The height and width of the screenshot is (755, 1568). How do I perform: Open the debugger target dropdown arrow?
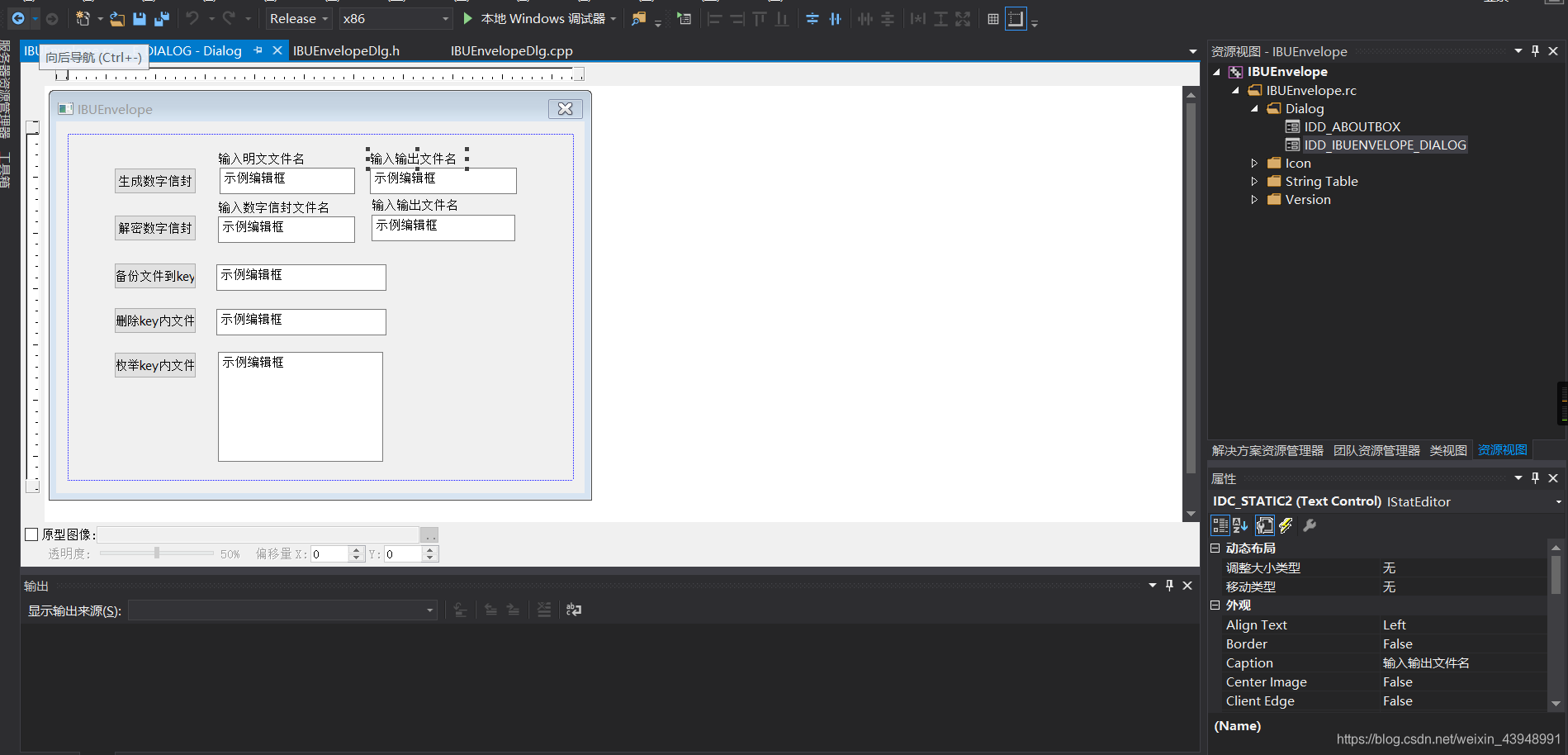click(613, 18)
